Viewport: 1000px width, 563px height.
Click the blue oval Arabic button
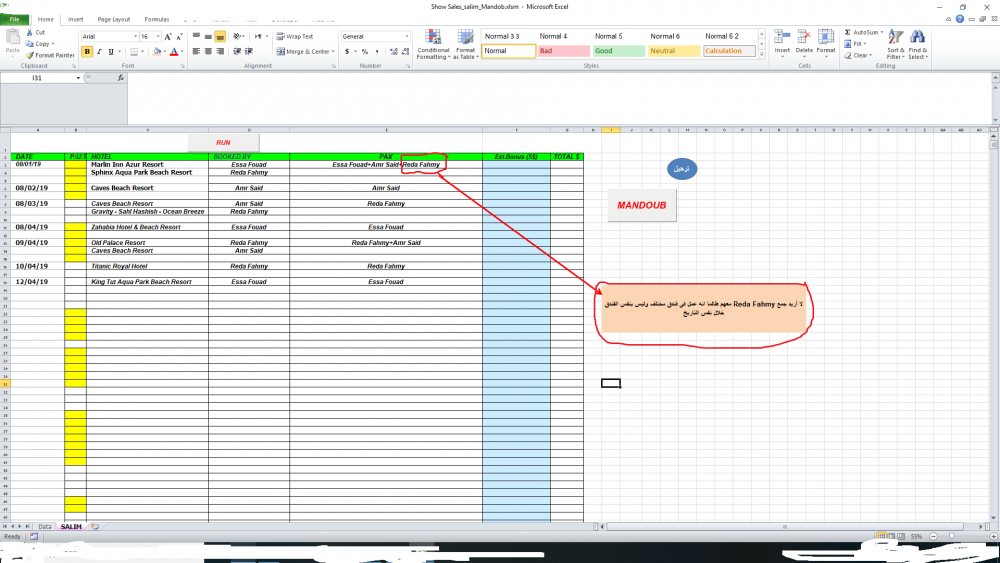tap(682, 169)
